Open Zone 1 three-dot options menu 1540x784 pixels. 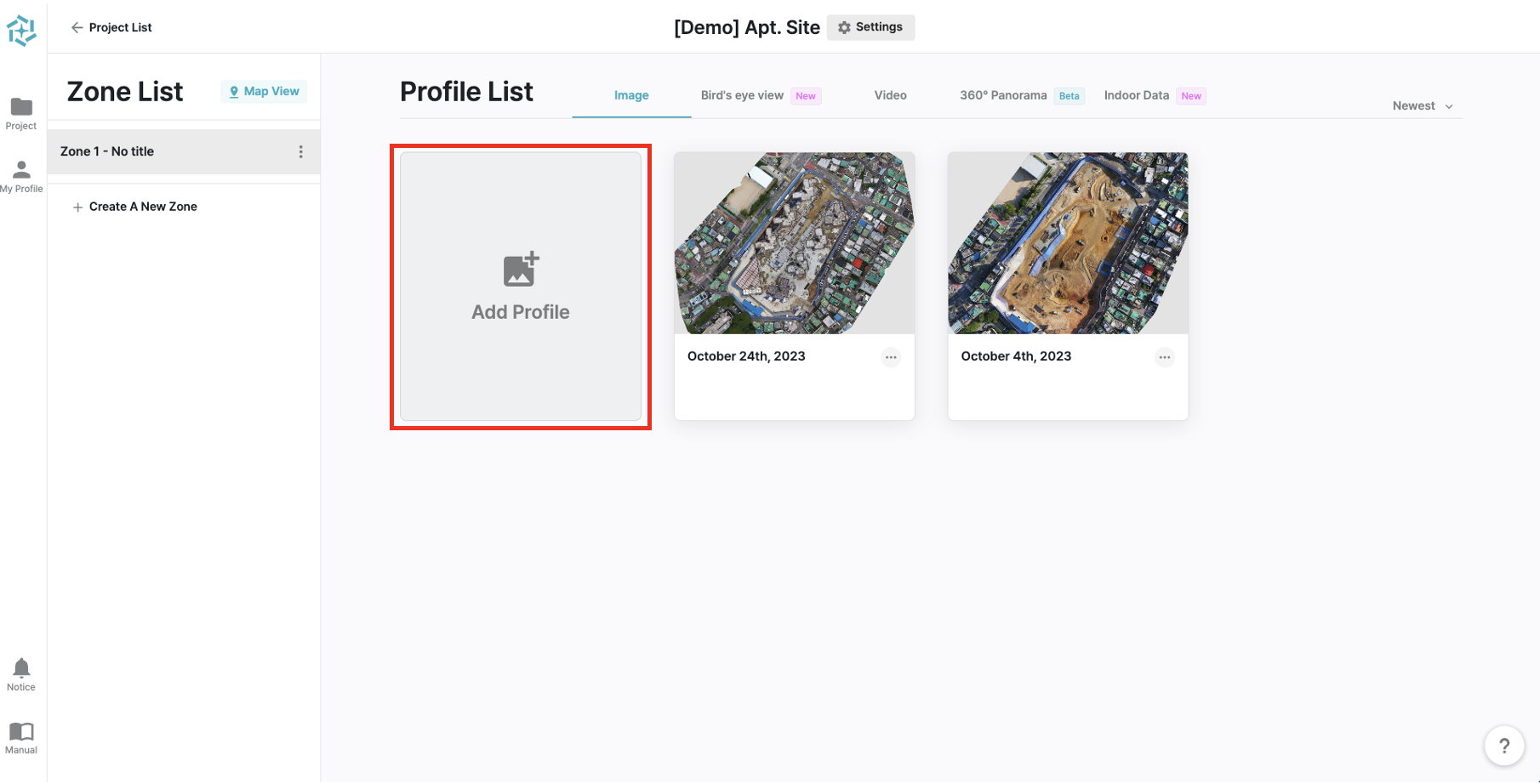[300, 151]
